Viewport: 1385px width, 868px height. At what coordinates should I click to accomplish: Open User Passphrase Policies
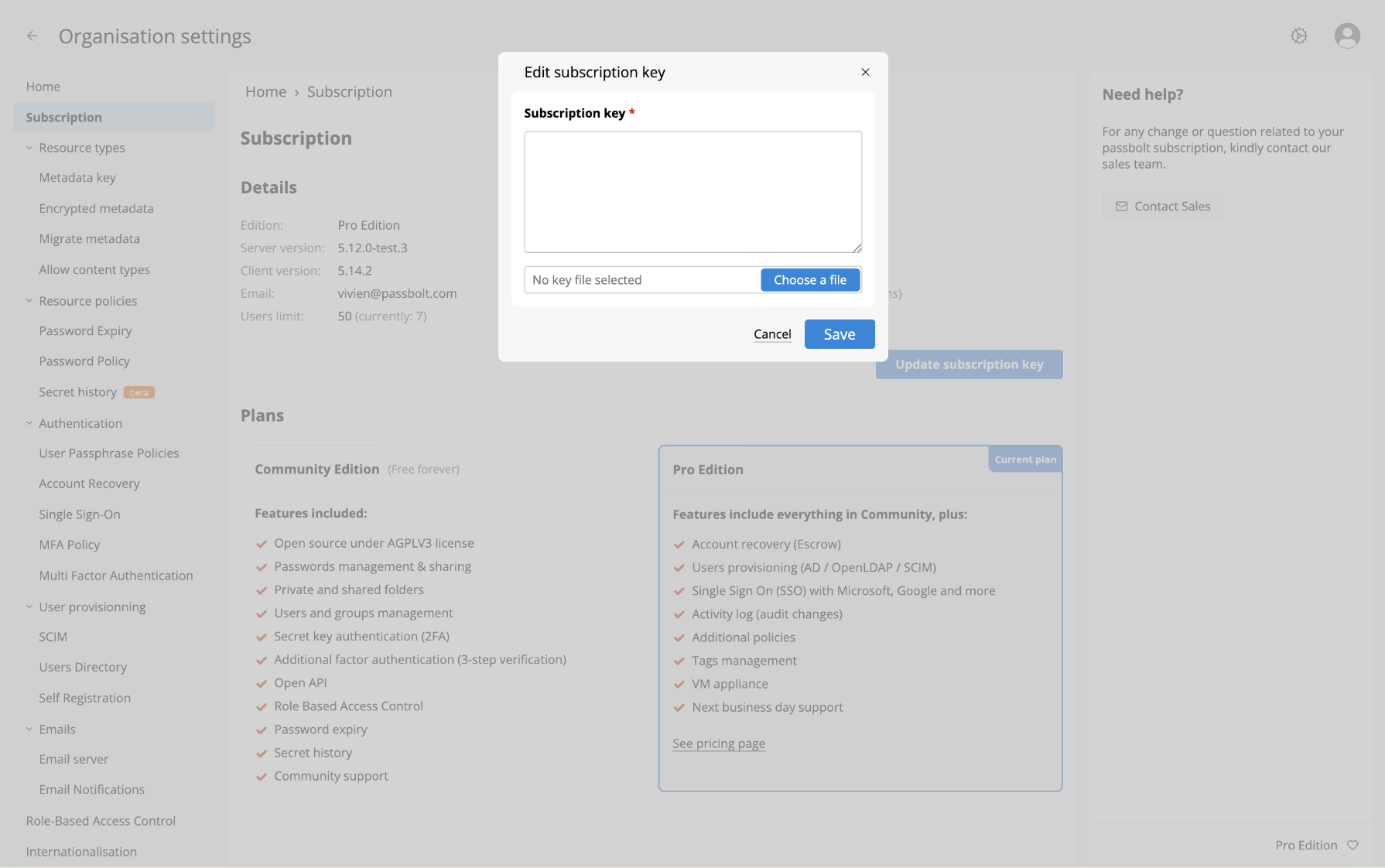[109, 453]
